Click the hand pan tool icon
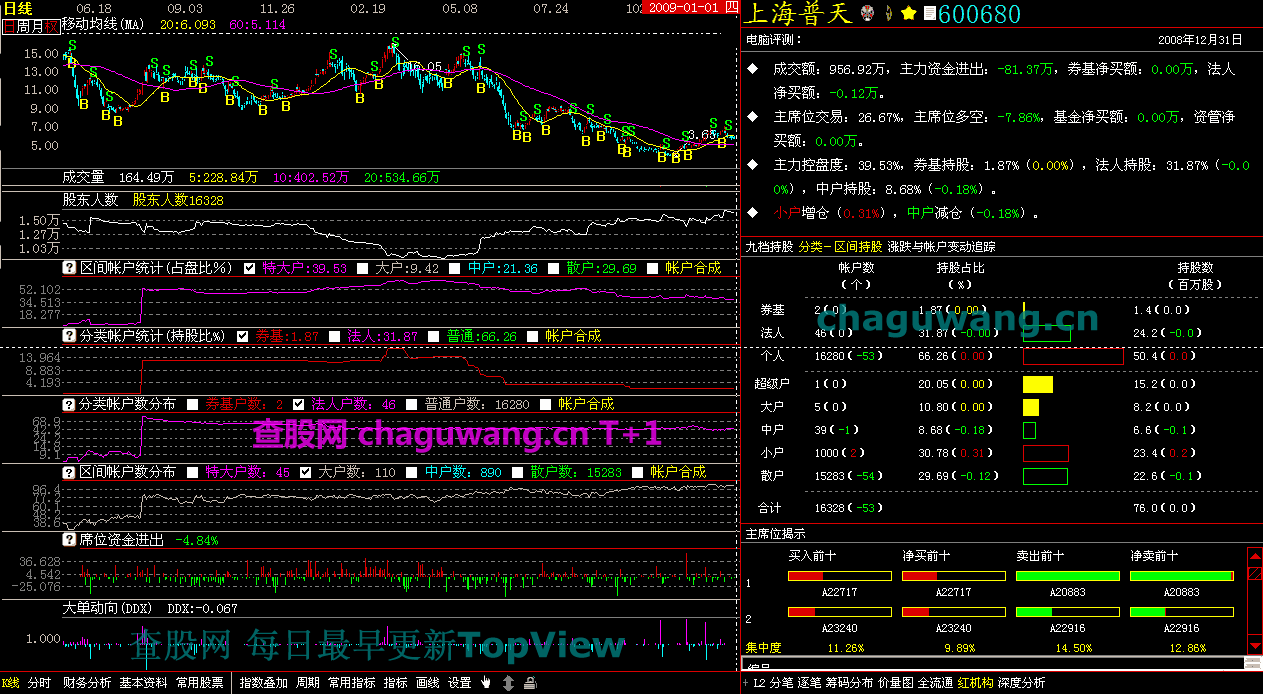 (487, 683)
